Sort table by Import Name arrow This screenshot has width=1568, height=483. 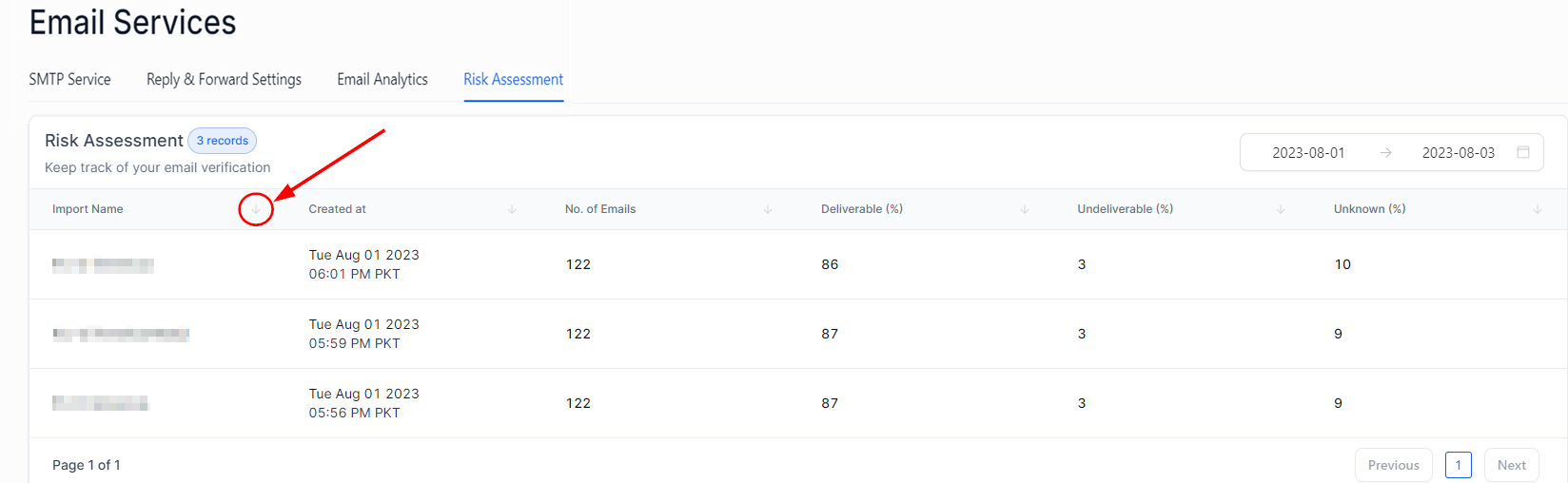(x=256, y=209)
